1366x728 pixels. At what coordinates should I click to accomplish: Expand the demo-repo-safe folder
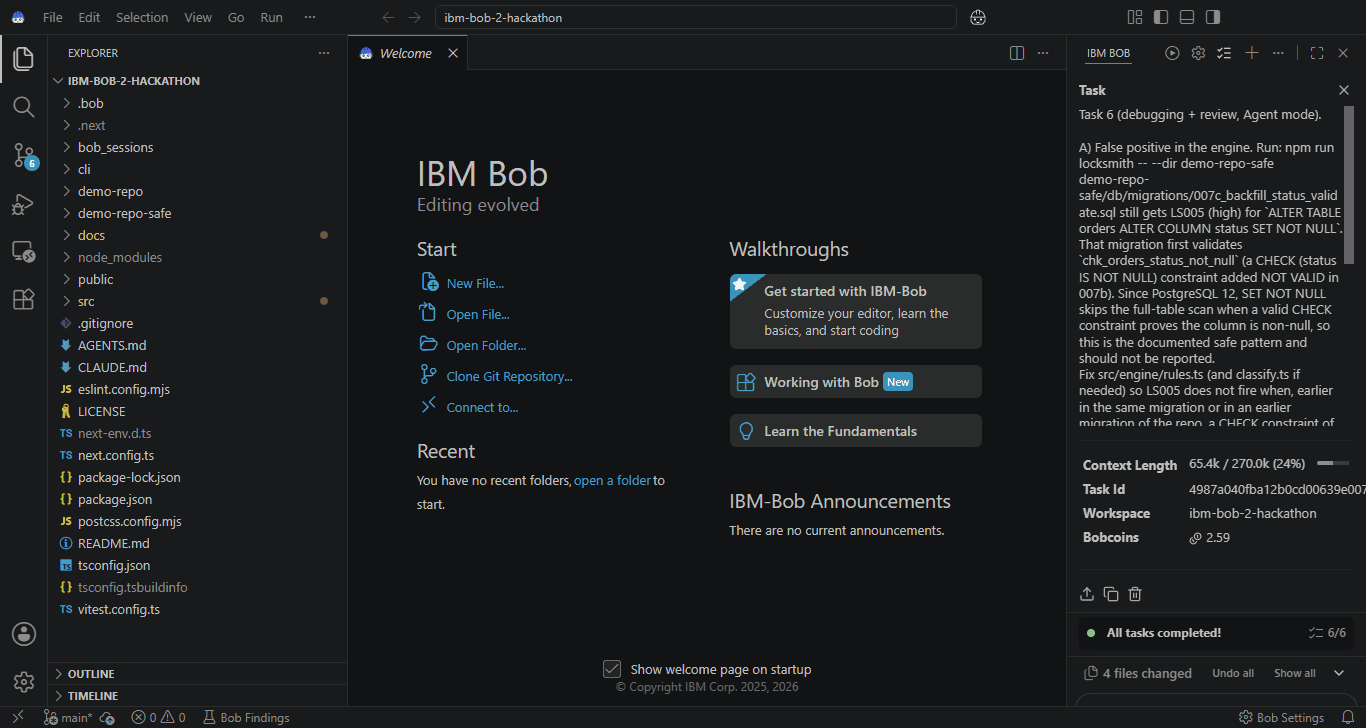click(197, 213)
